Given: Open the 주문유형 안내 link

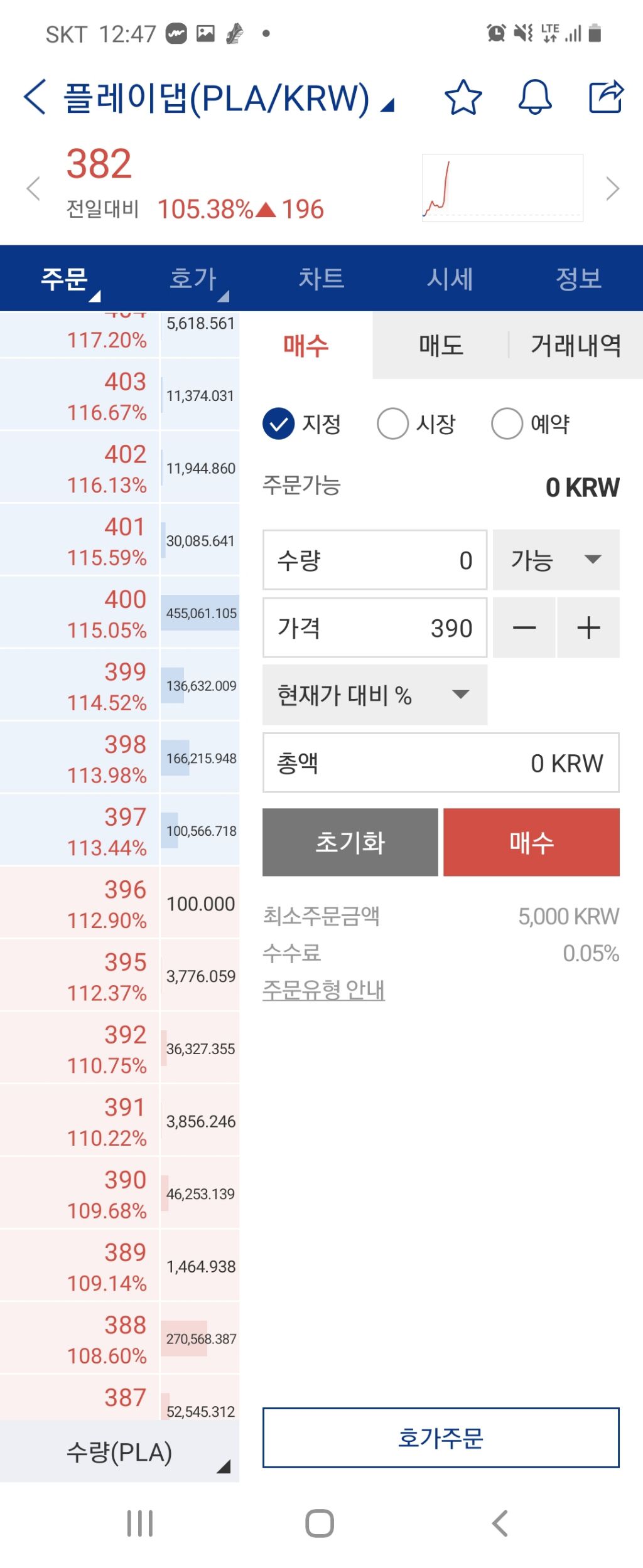Looking at the screenshot, I should [323, 990].
